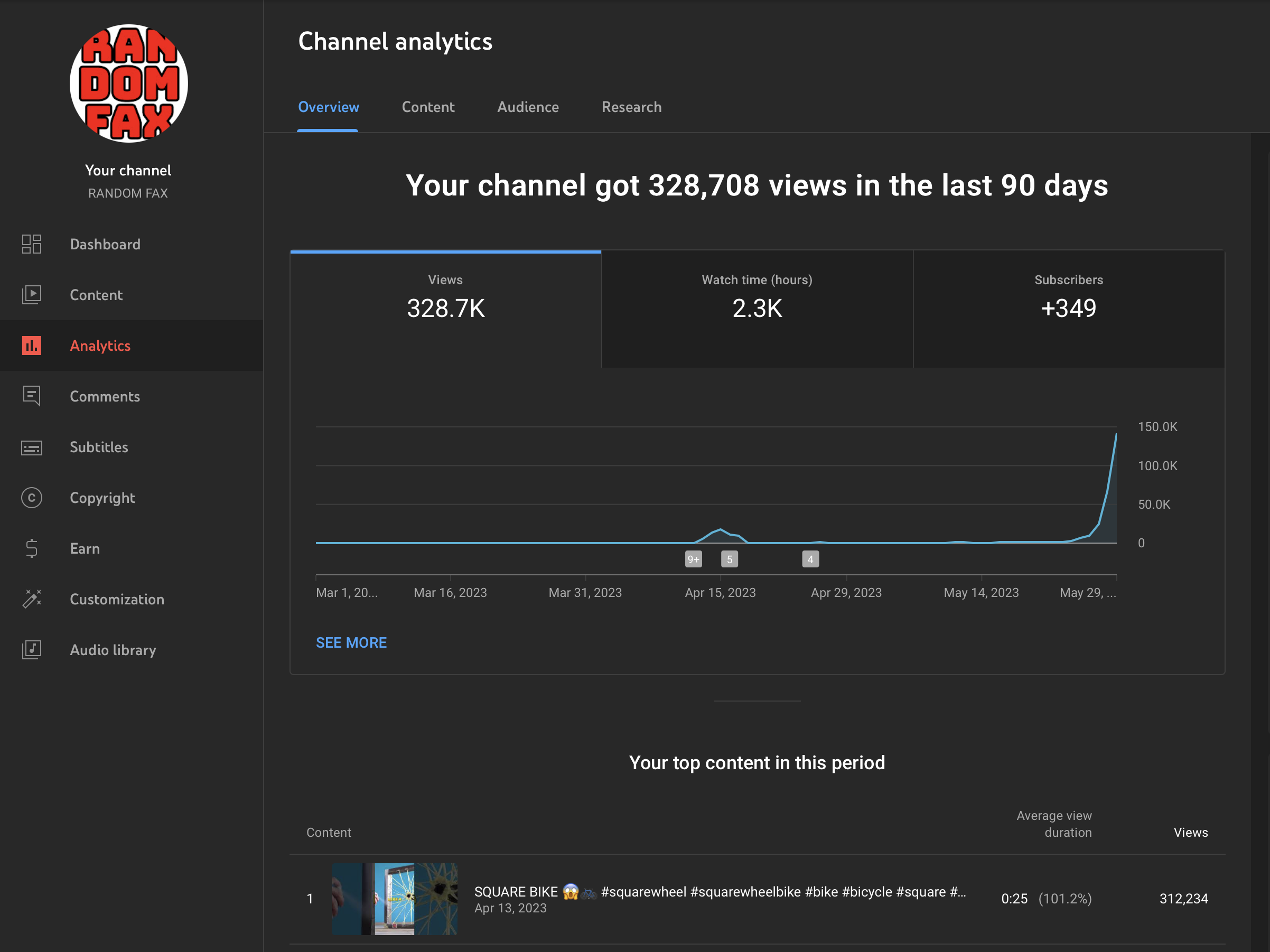The image size is (1270, 952).
Task: Click the Earn dollar sign icon
Action: tap(32, 548)
